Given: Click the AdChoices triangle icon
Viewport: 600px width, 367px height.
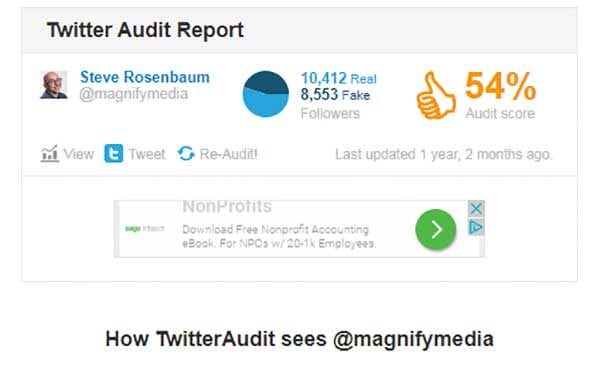Looking at the screenshot, I should [x=476, y=227].
